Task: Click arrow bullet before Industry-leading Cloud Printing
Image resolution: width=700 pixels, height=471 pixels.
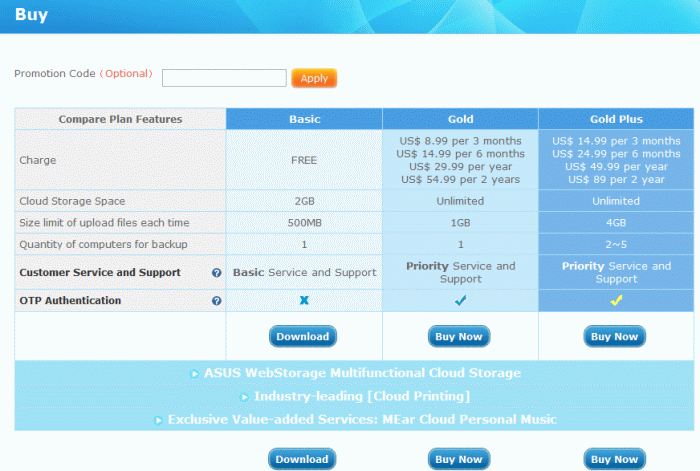Action: click(x=244, y=397)
